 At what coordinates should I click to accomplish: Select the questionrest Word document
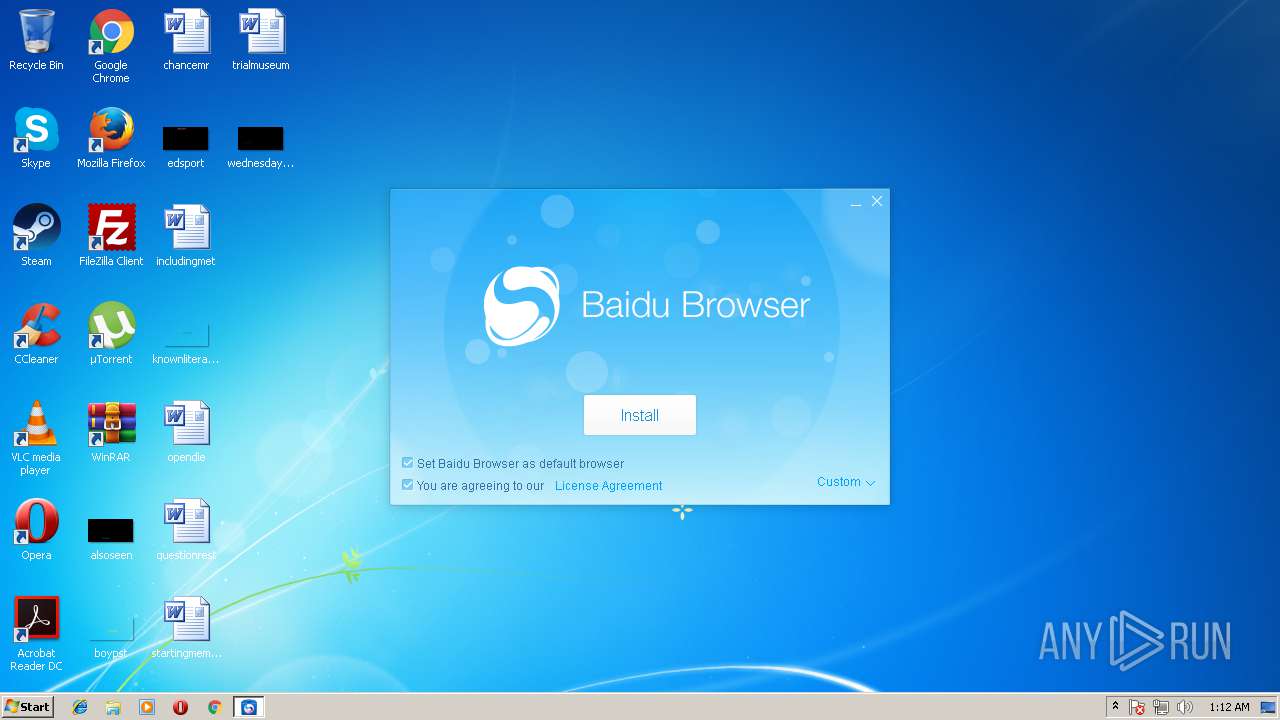point(186,530)
